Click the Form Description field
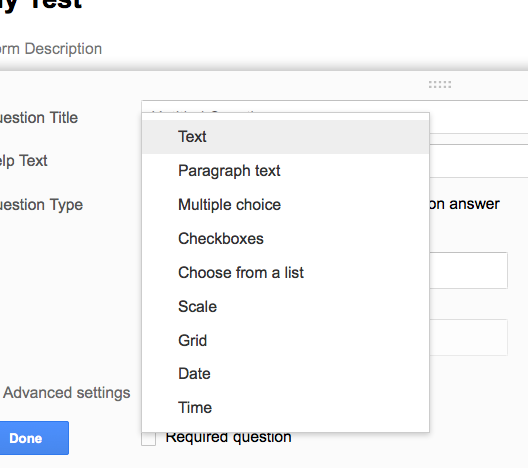 coord(51,49)
